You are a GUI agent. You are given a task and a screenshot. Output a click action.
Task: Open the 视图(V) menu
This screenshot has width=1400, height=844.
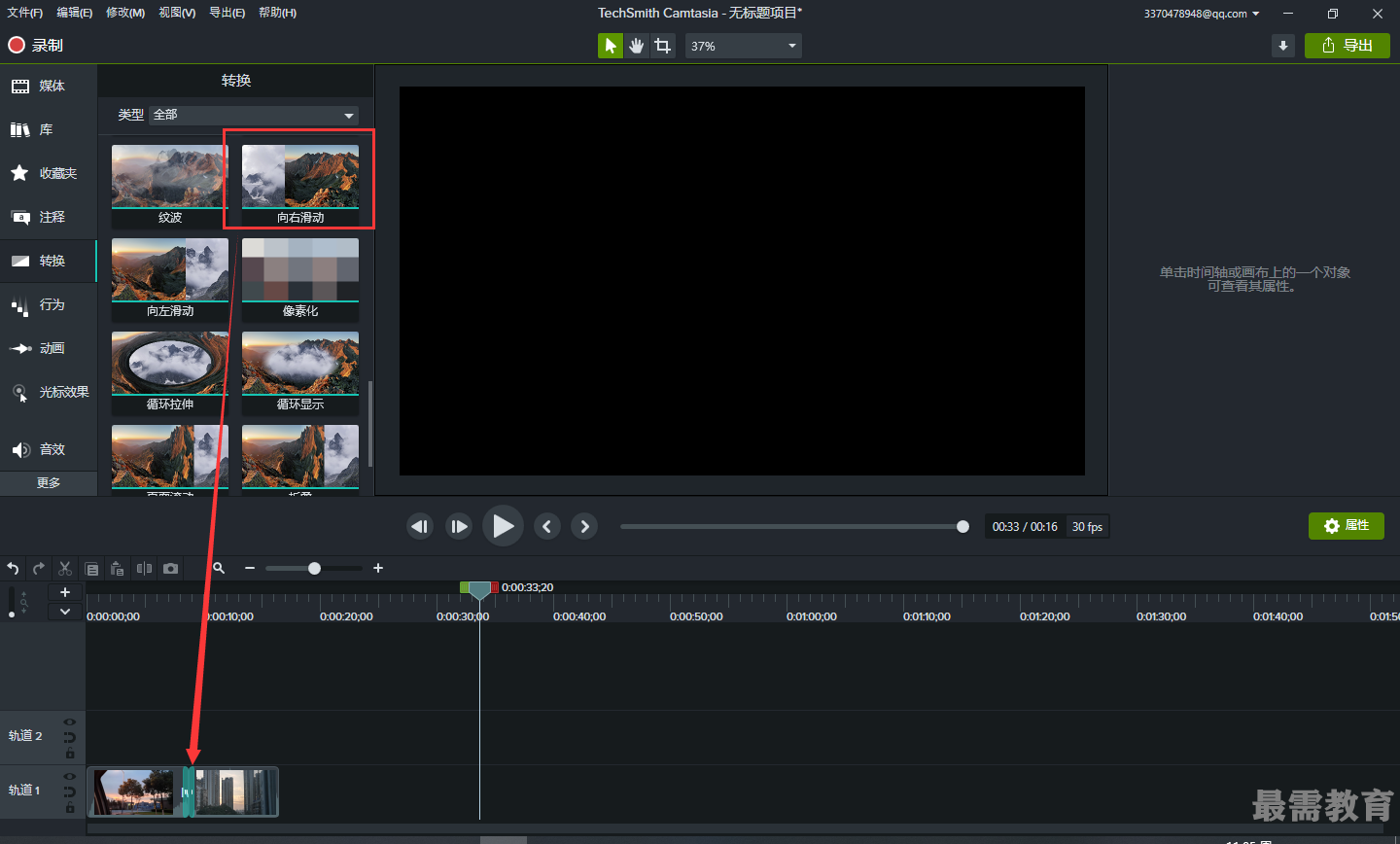point(177,13)
